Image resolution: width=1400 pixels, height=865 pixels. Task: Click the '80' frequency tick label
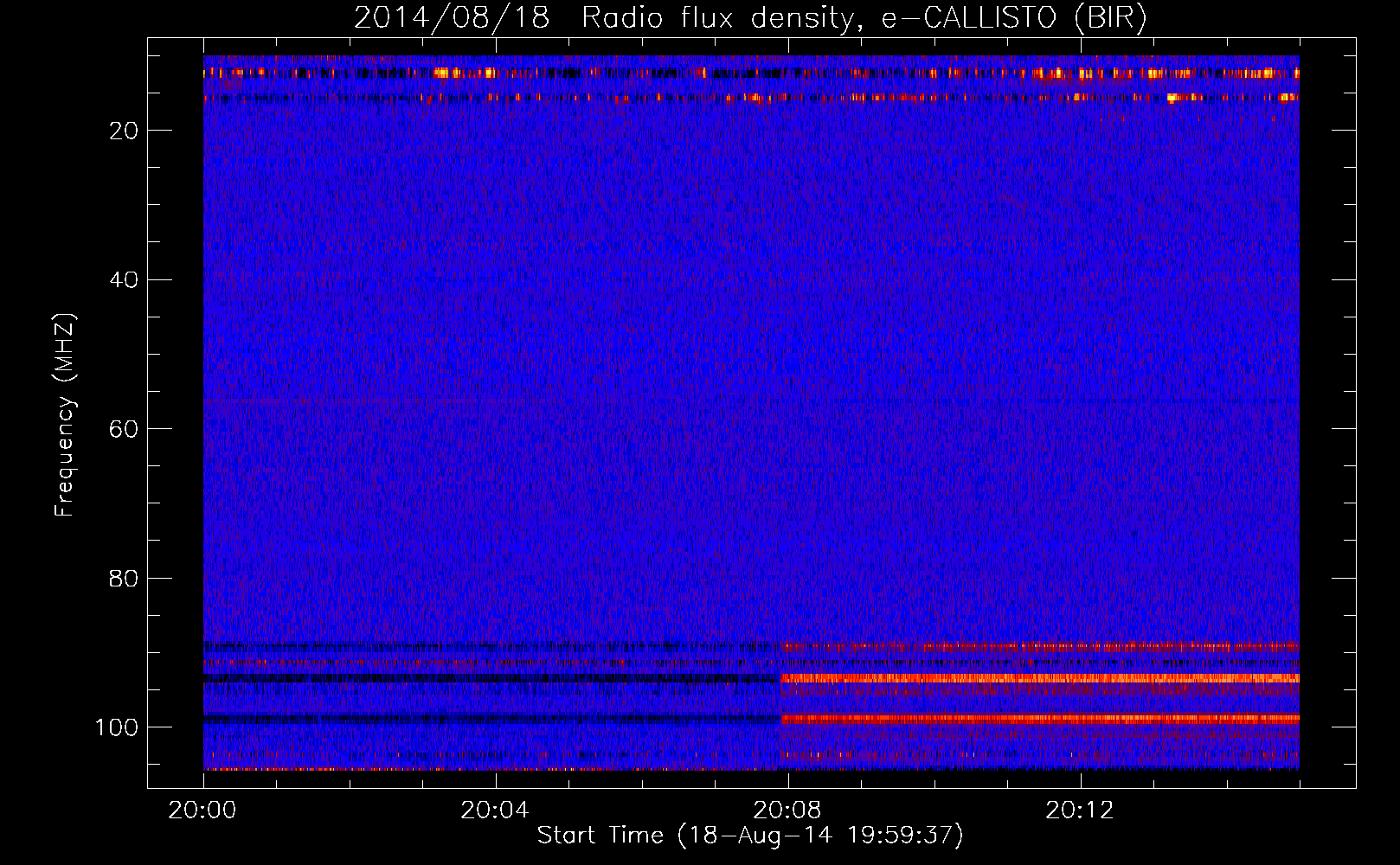point(125,579)
